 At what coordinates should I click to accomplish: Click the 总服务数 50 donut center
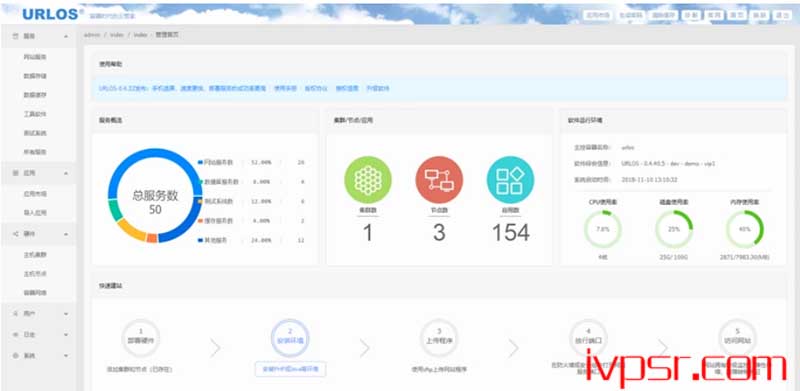click(155, 202)
